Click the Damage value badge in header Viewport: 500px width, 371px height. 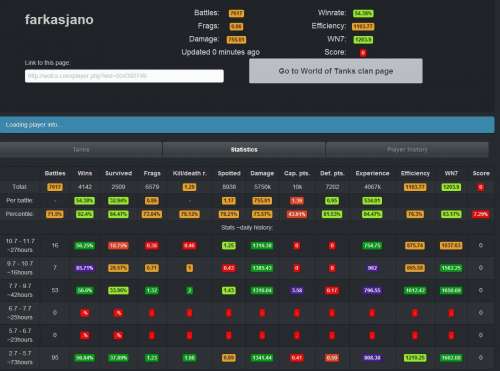tap(236, 40)
